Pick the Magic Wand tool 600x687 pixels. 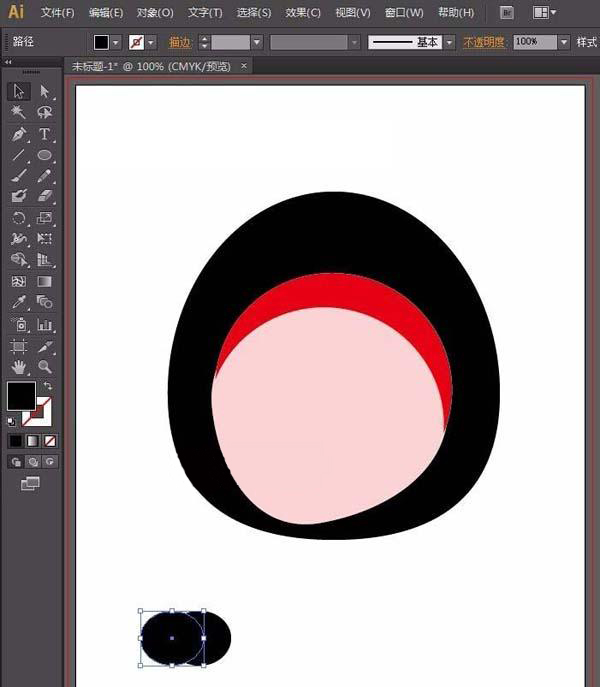[18, 113]
